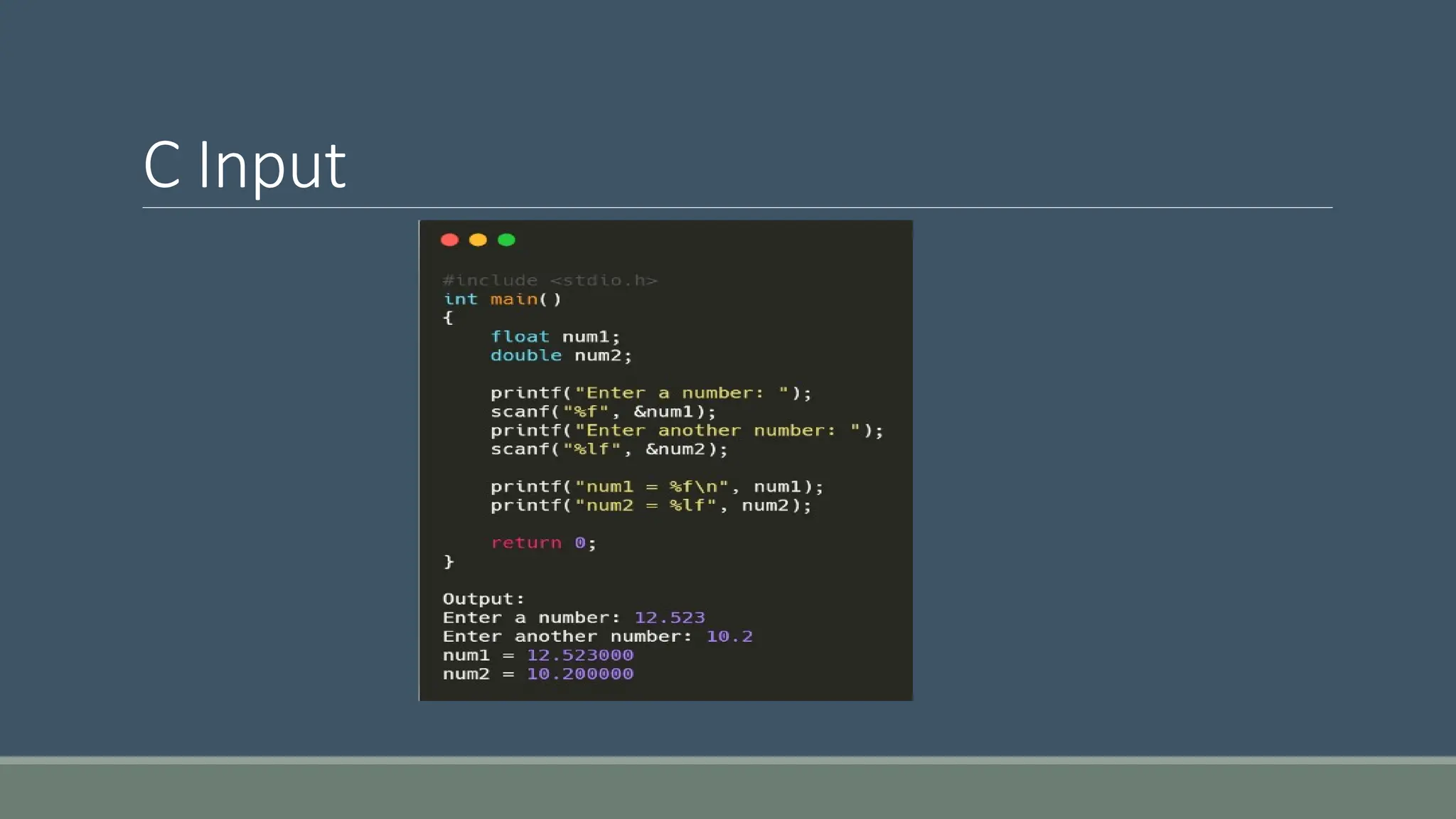Click the result 'num2 = 10.200000'
The height and width of the screenshot is (819, 1456).
[538, 673]
